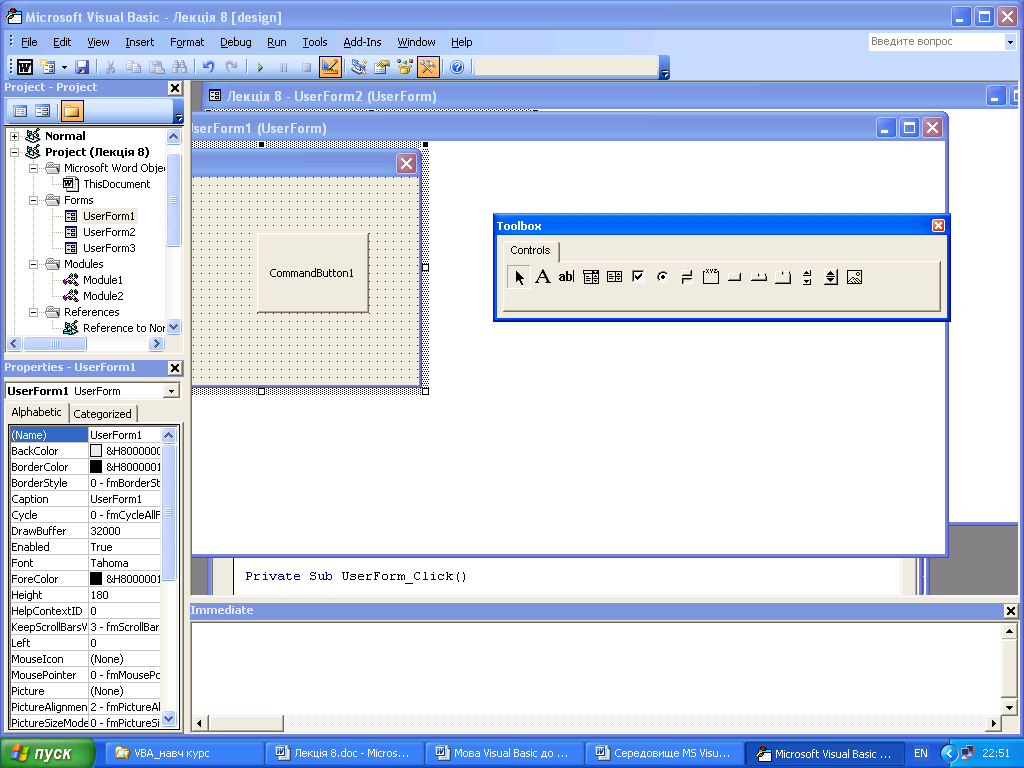This screenshot has width=1024, height=768.
Task: Open Find with the binoculars icon
Action: pyautogui.click(x=179, y=67)
